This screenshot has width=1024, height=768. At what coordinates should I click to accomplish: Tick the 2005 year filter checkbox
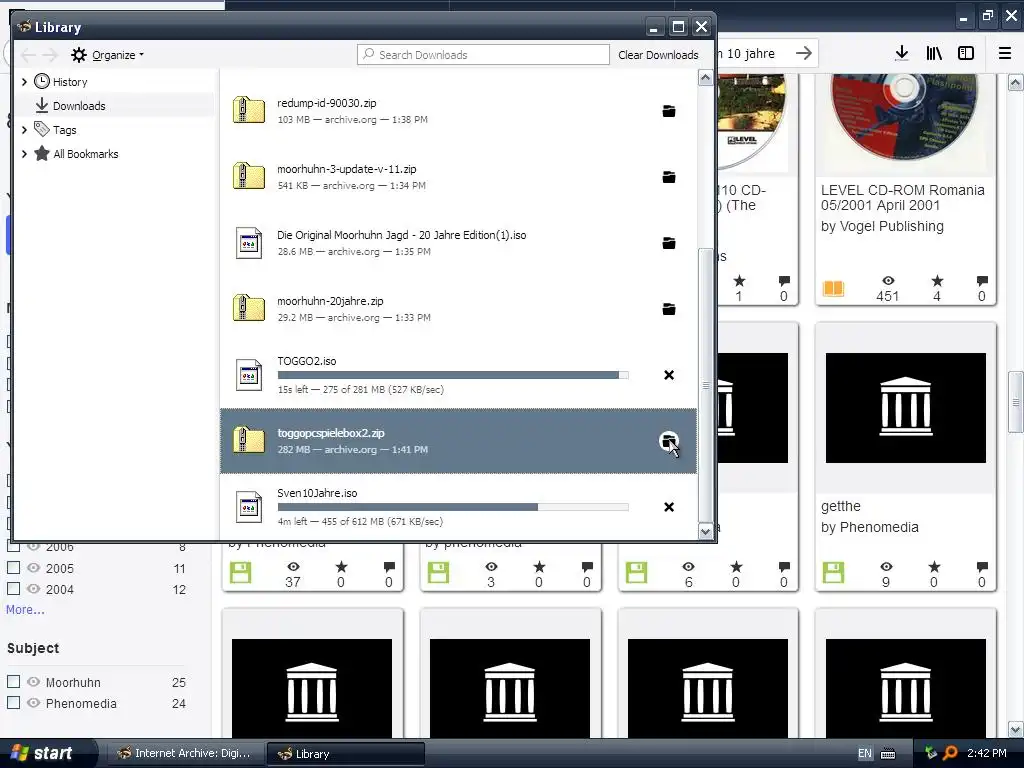[x=13, y=568]
